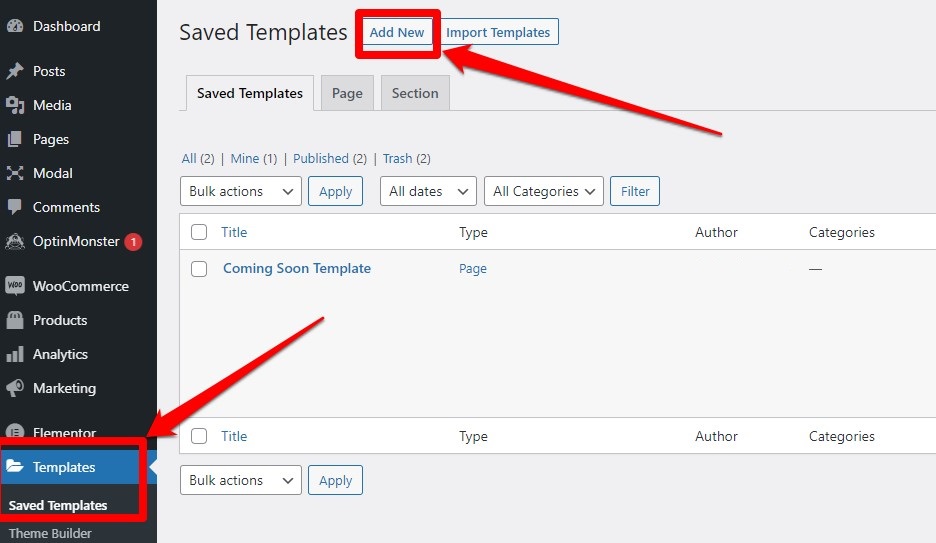Screen dimensions: 936x543
Task: Open the All Categories dropdown
Action: pyautogui.click(x=543, y=191)
